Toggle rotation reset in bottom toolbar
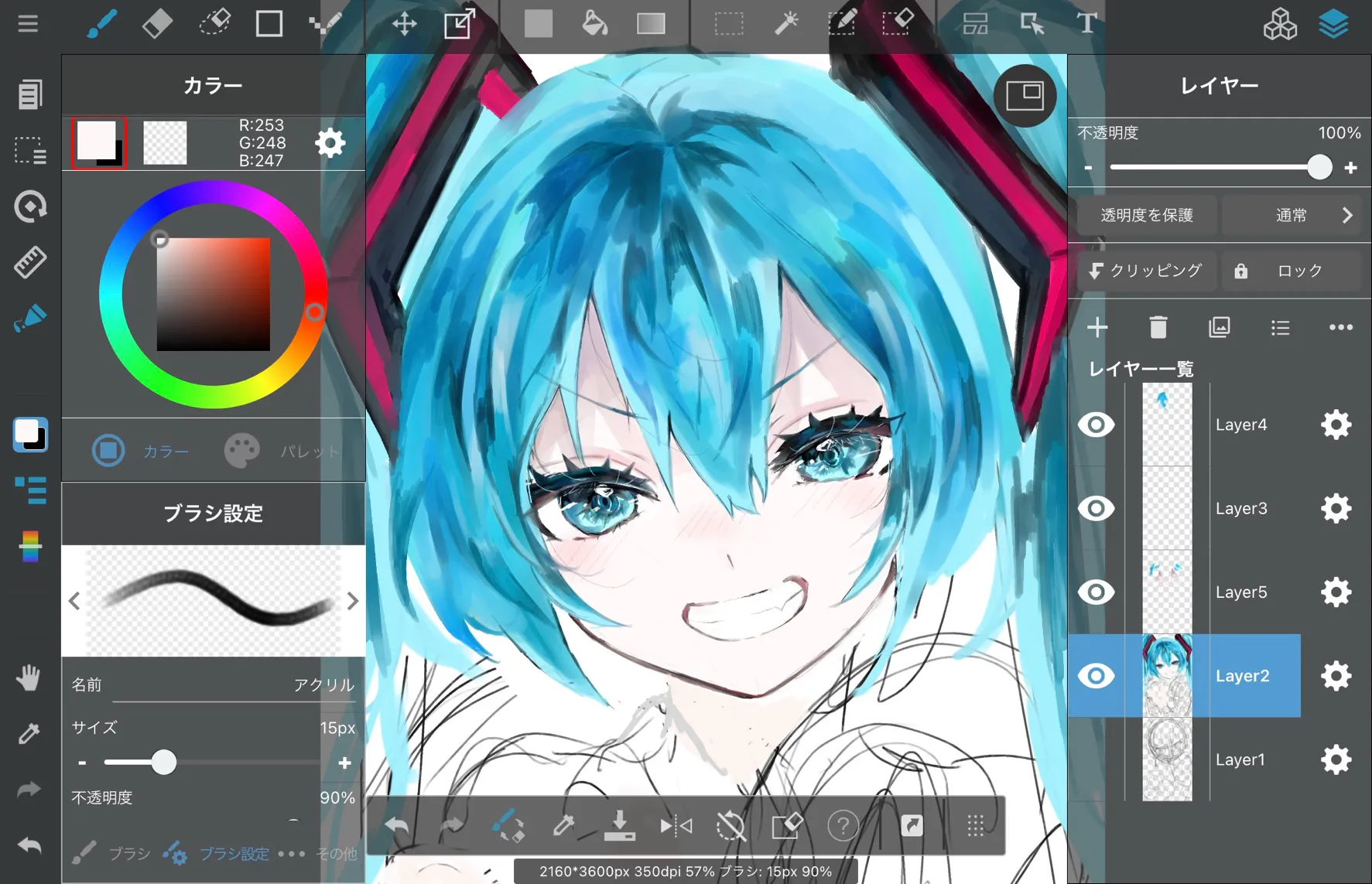The width and height of the screenshot is (1372, 884). coord(730,826)
